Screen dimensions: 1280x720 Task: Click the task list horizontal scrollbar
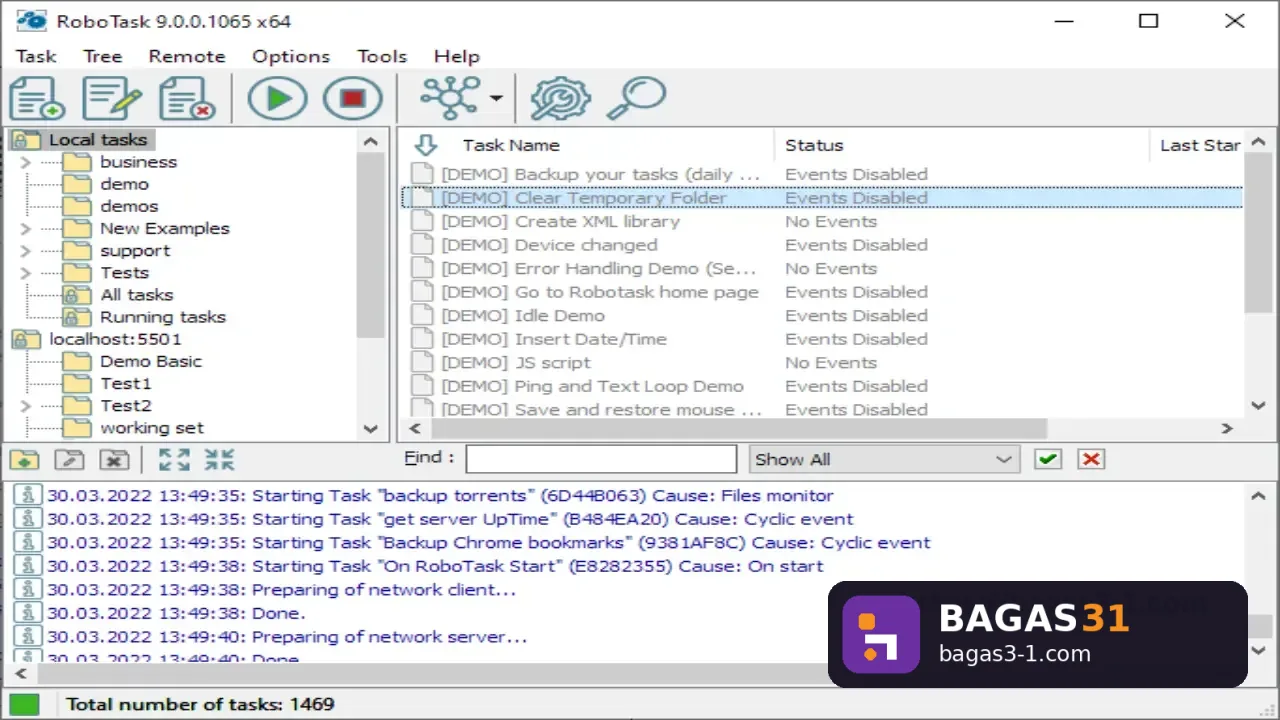coord(738,428)
